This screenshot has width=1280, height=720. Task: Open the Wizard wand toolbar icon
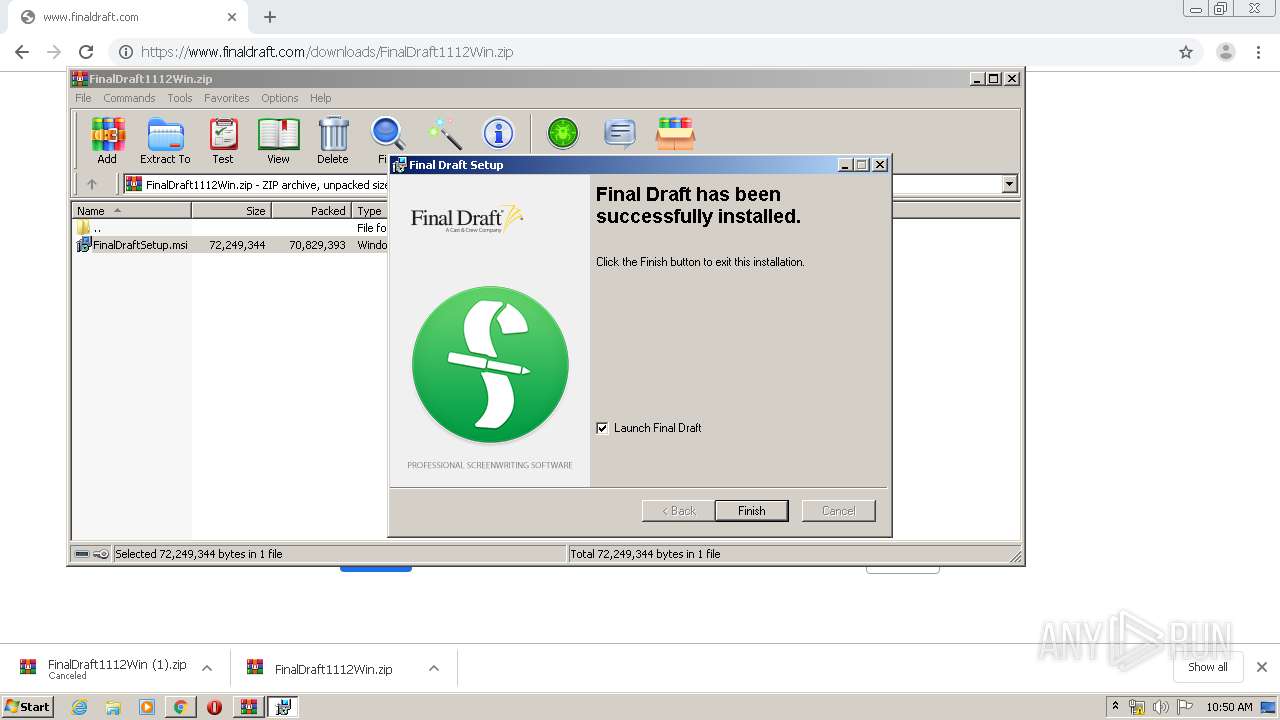tap(444, 134)
